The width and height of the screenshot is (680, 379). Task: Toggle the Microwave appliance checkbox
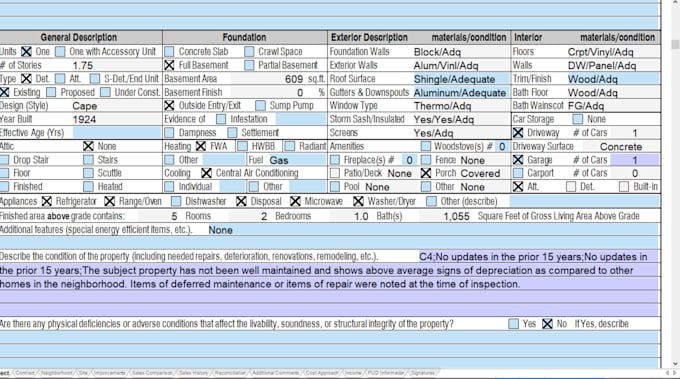(x=295, y=201)
